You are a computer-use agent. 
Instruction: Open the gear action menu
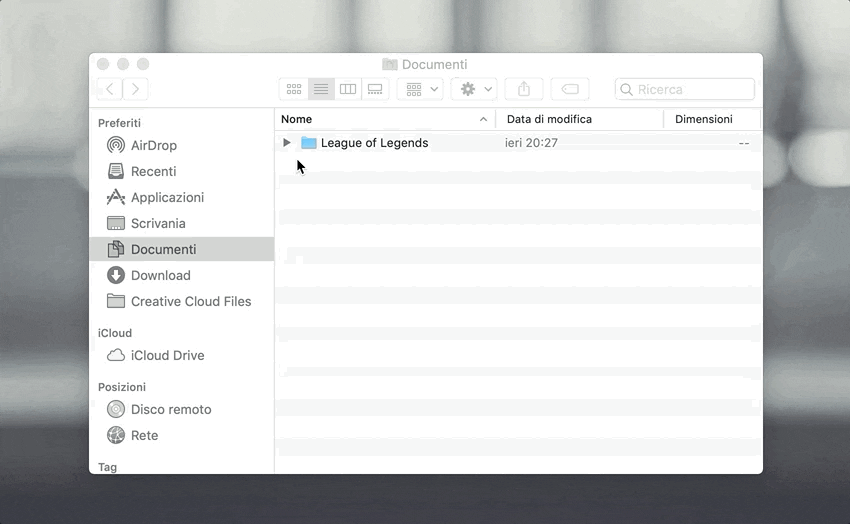(475, 89)
